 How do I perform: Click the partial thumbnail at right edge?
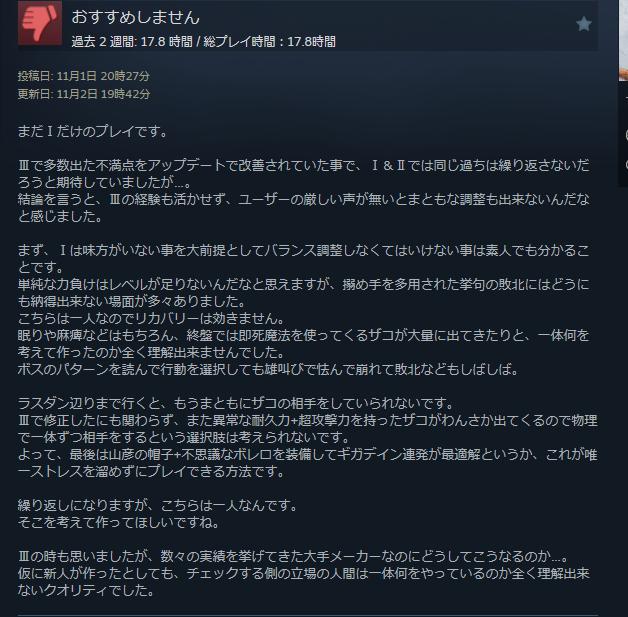pos(623,40)
